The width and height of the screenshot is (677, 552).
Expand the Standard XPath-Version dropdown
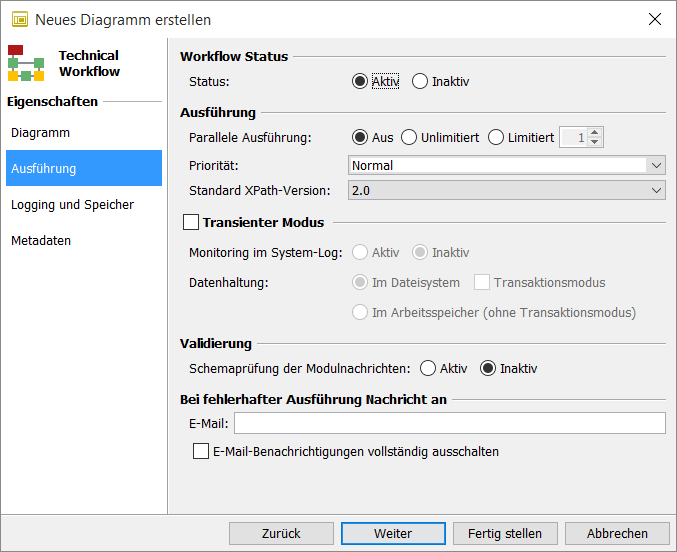[x=656, y=190]
